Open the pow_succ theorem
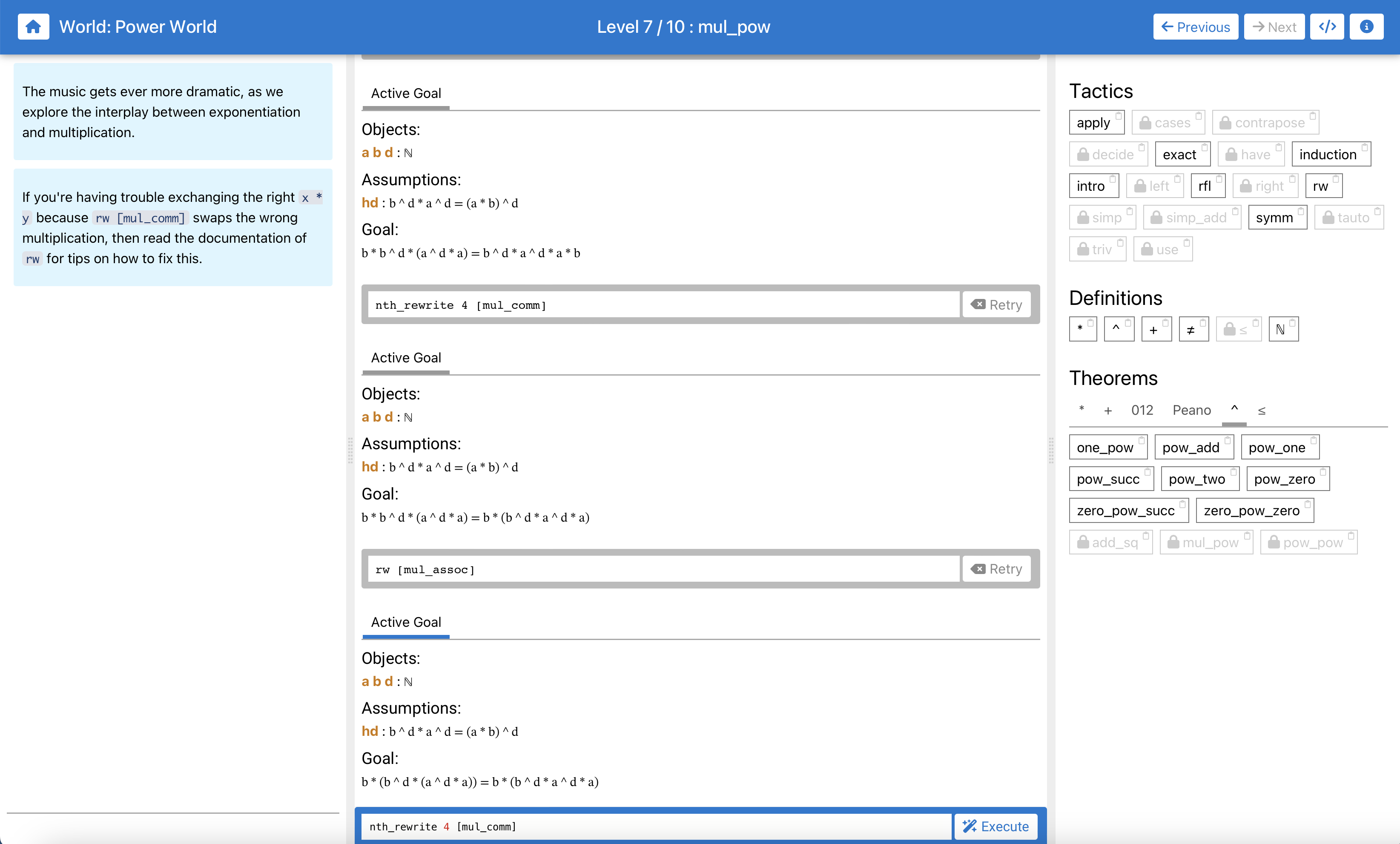The height and width of the screenshot is (844, 1400). click(1111, 479)
